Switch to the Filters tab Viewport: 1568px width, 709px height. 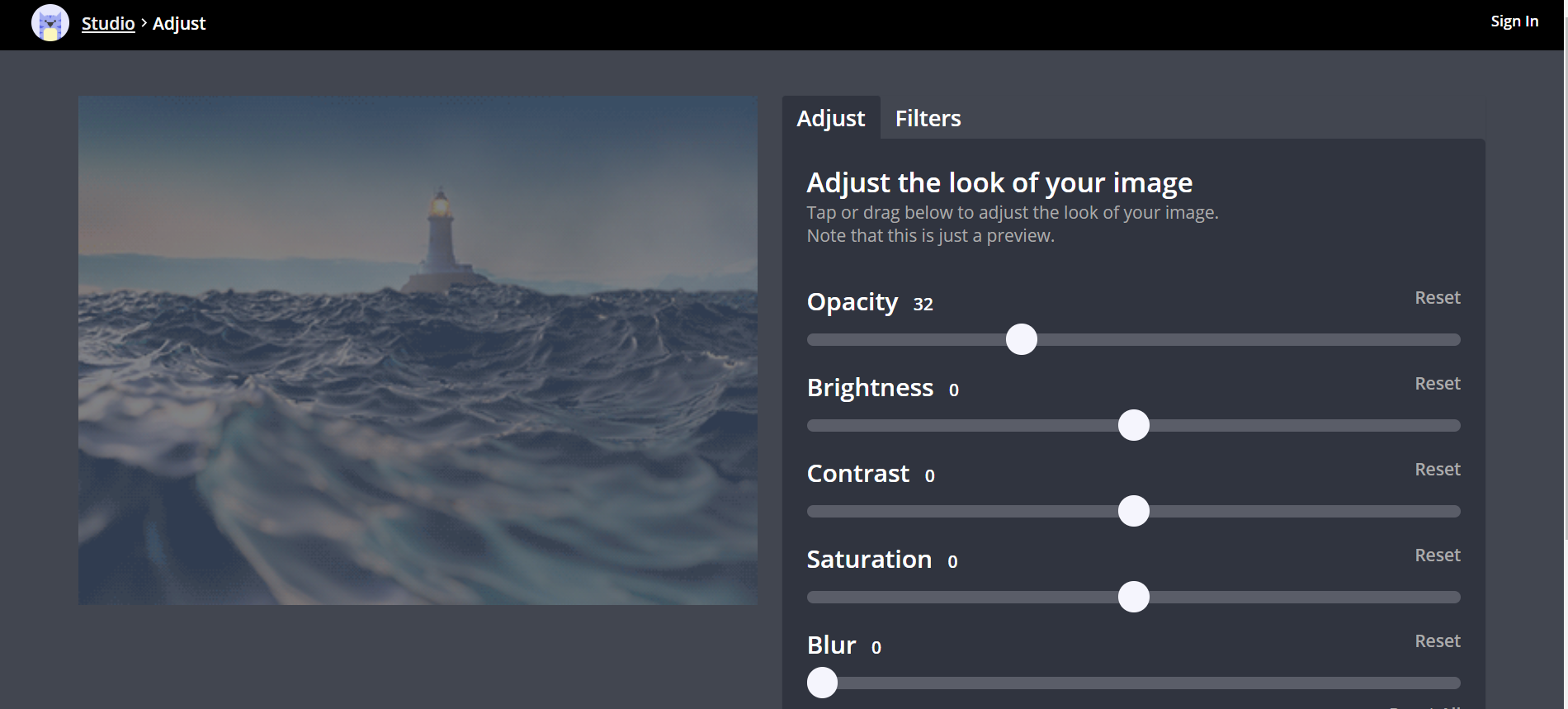coord(928,118)
